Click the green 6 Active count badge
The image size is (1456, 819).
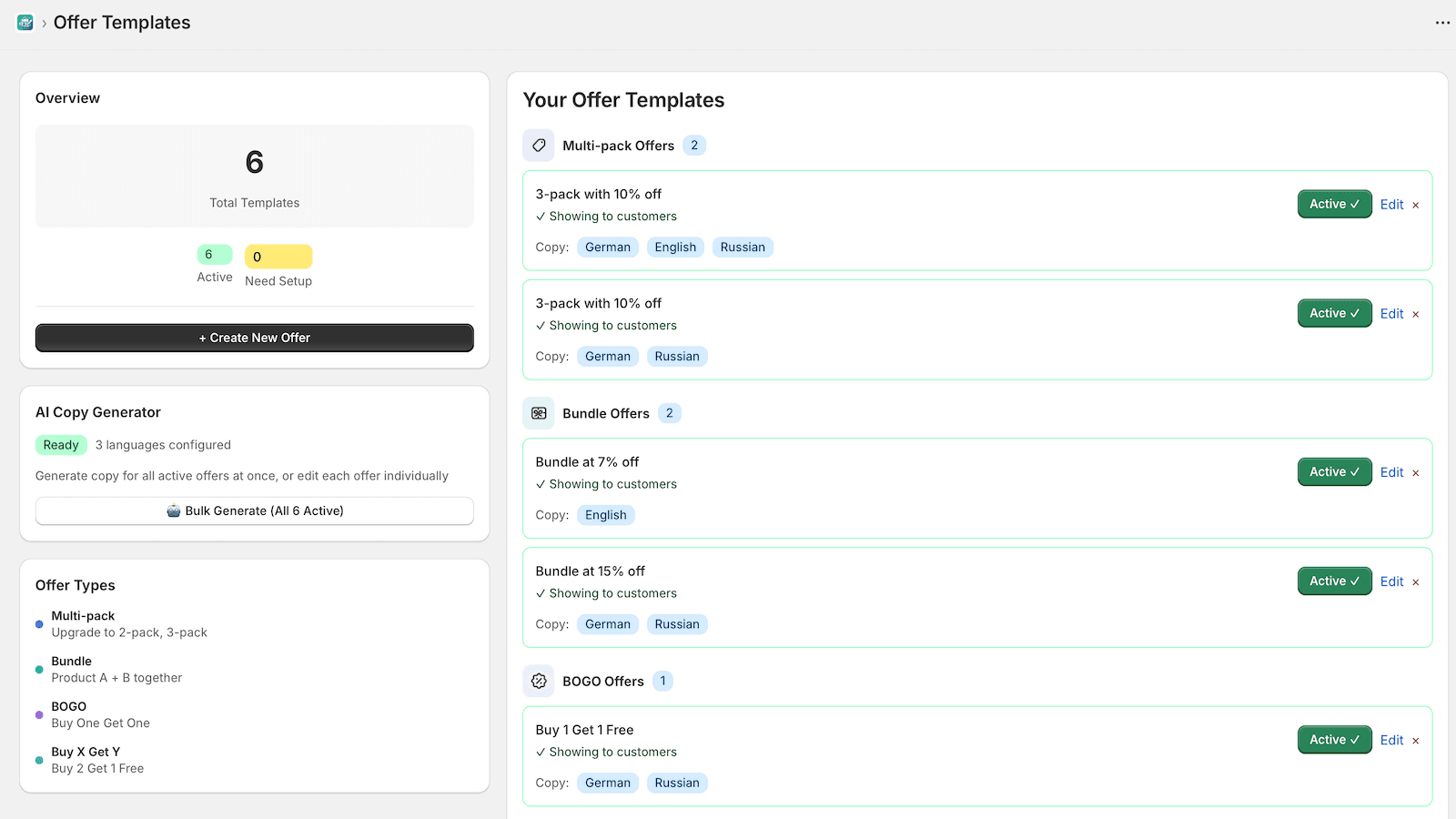pos(214,254)
